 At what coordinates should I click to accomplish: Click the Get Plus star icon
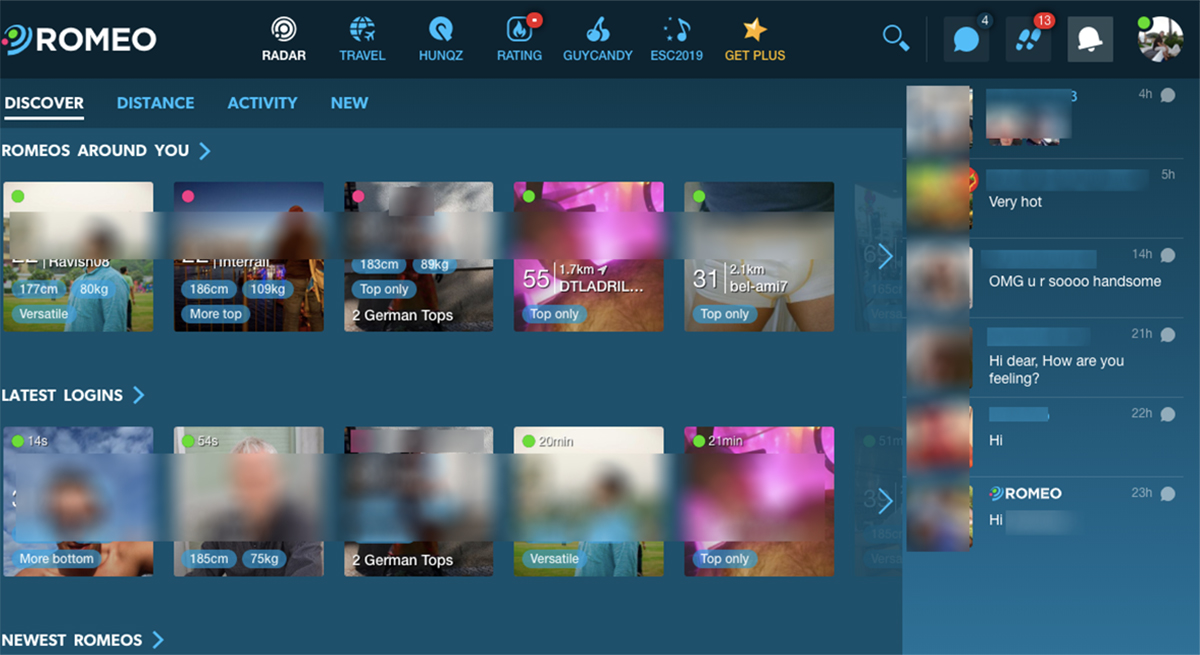754,30
